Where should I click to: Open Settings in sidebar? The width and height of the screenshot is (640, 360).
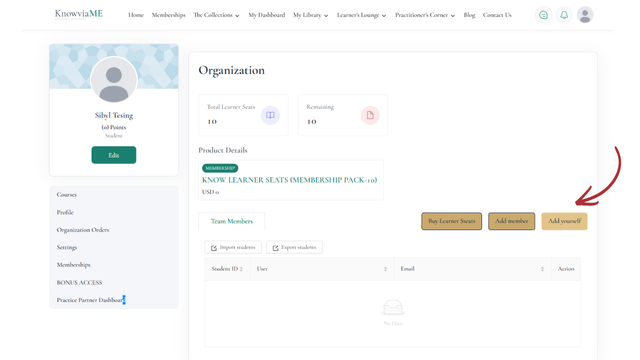click(67, 247)
